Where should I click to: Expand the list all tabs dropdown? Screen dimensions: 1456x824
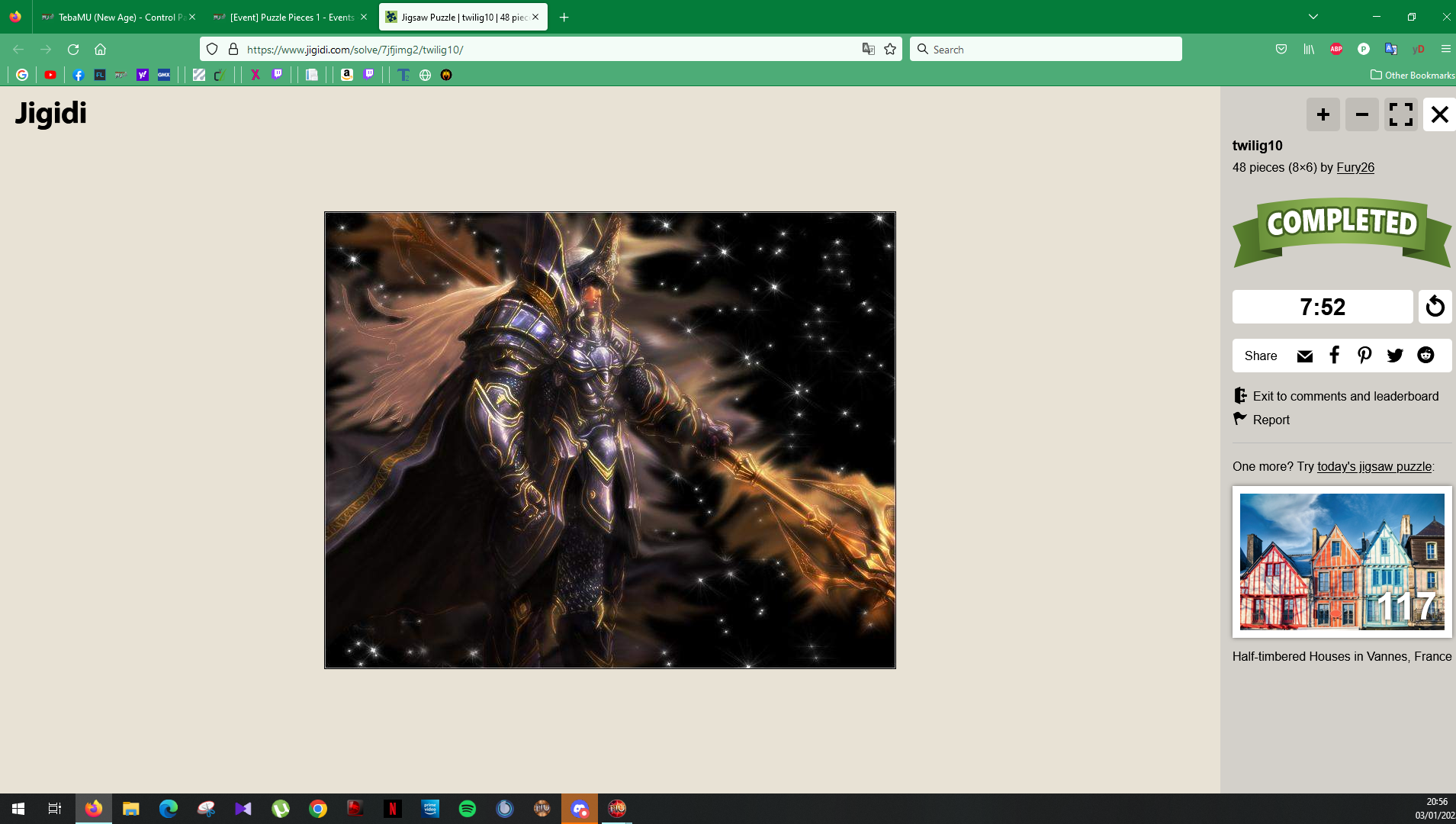pyautogui.click(x=1313, y=17)
